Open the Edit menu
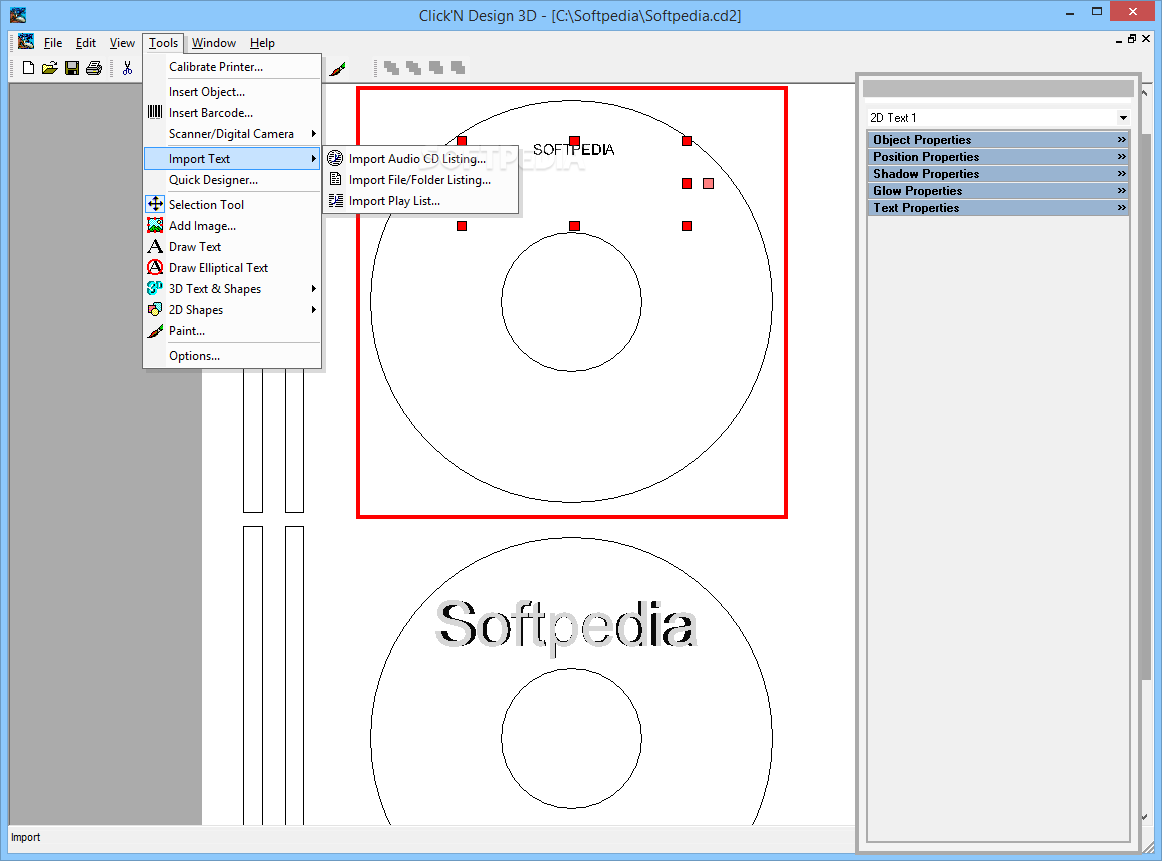This screenshot has height=861, width=1162. pyautogui.click(x=85, y=43)
